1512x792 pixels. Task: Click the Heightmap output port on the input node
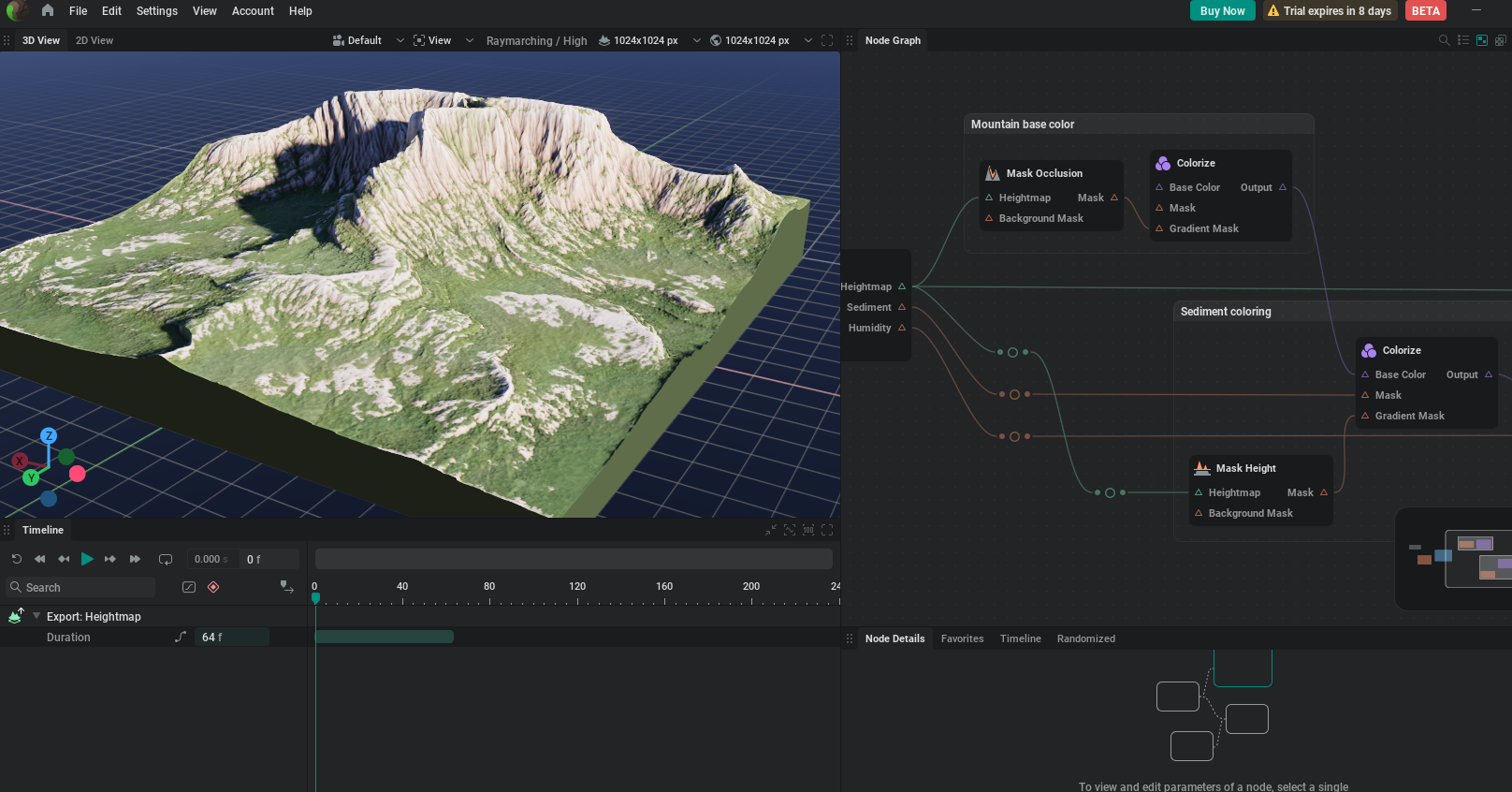point(902,286)
